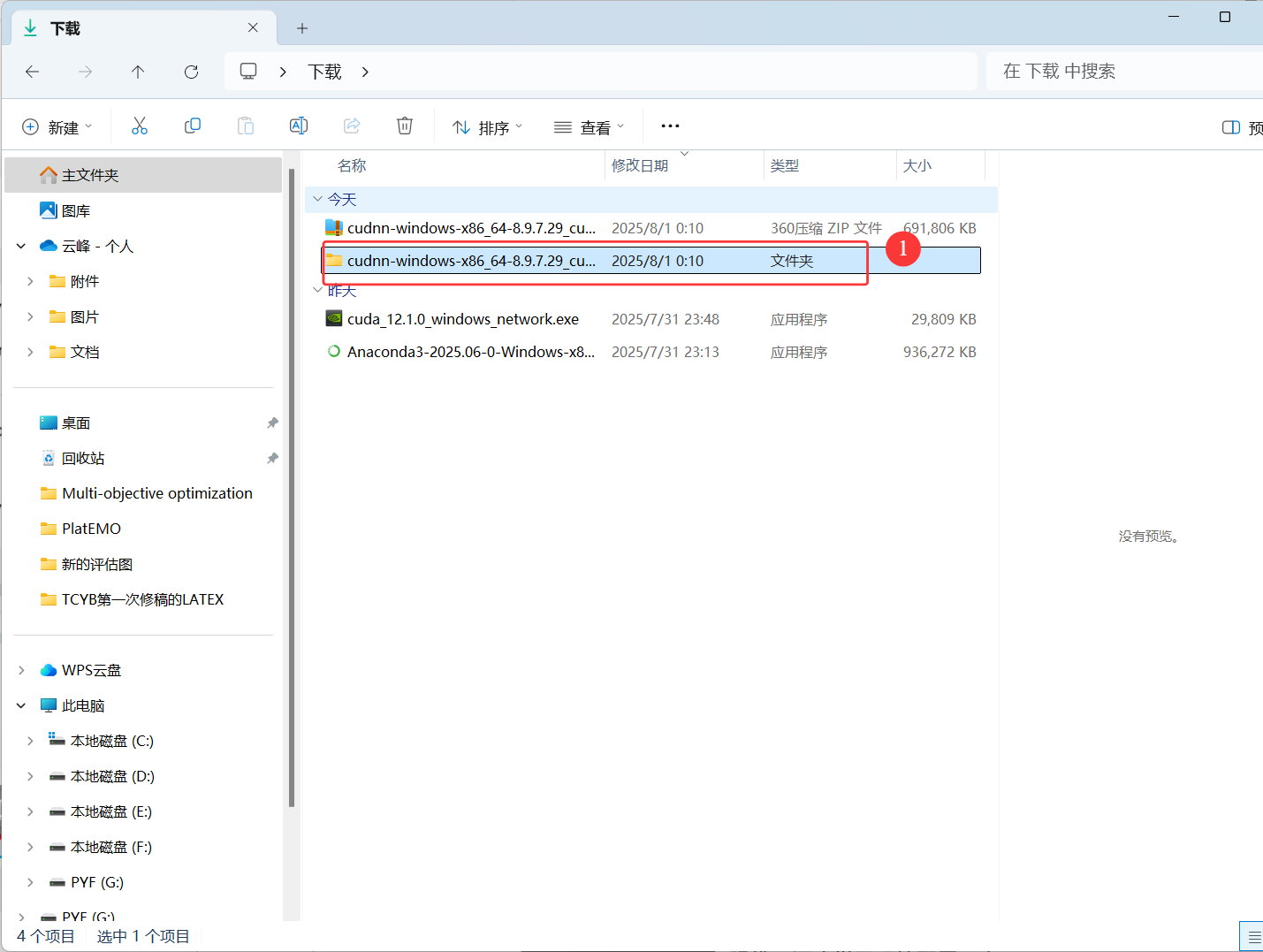Toggle the 预览 preview pane
Screen dimensions: 1263x952
(1231, 126)
